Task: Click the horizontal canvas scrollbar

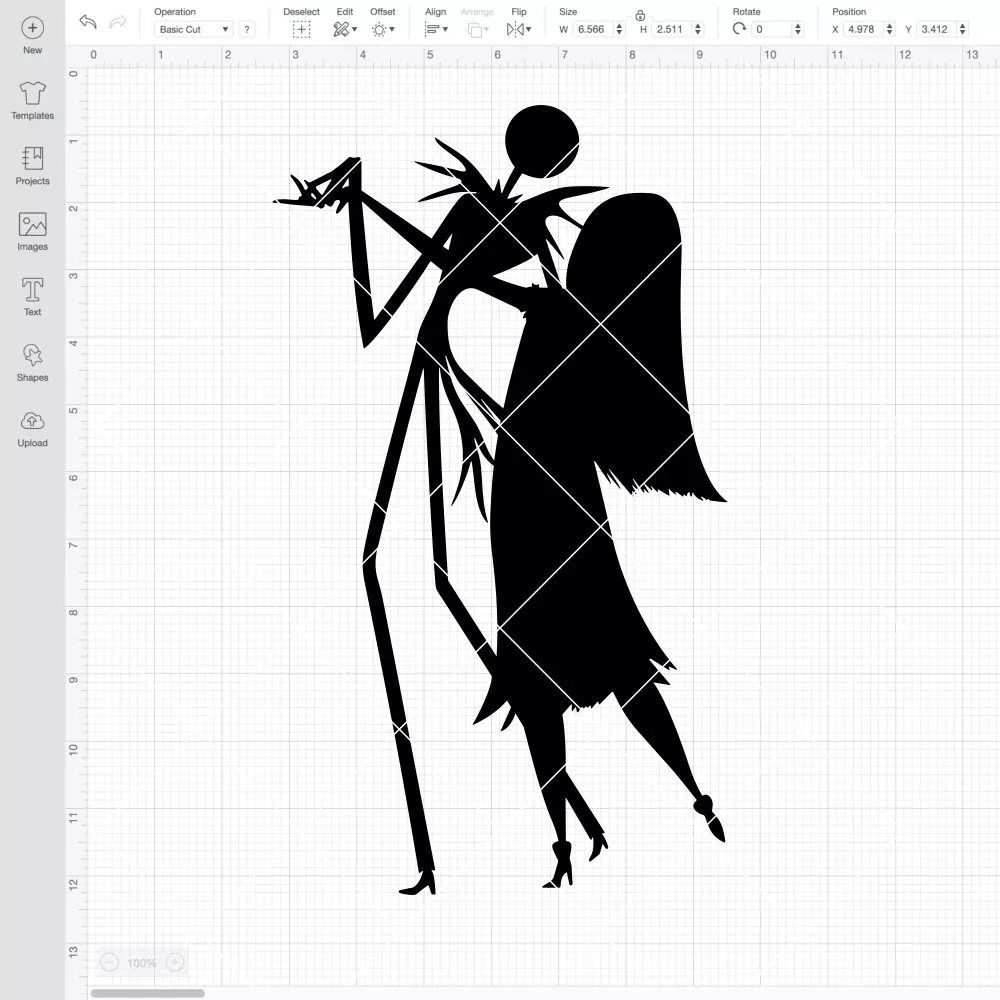Action: (147, 993)
